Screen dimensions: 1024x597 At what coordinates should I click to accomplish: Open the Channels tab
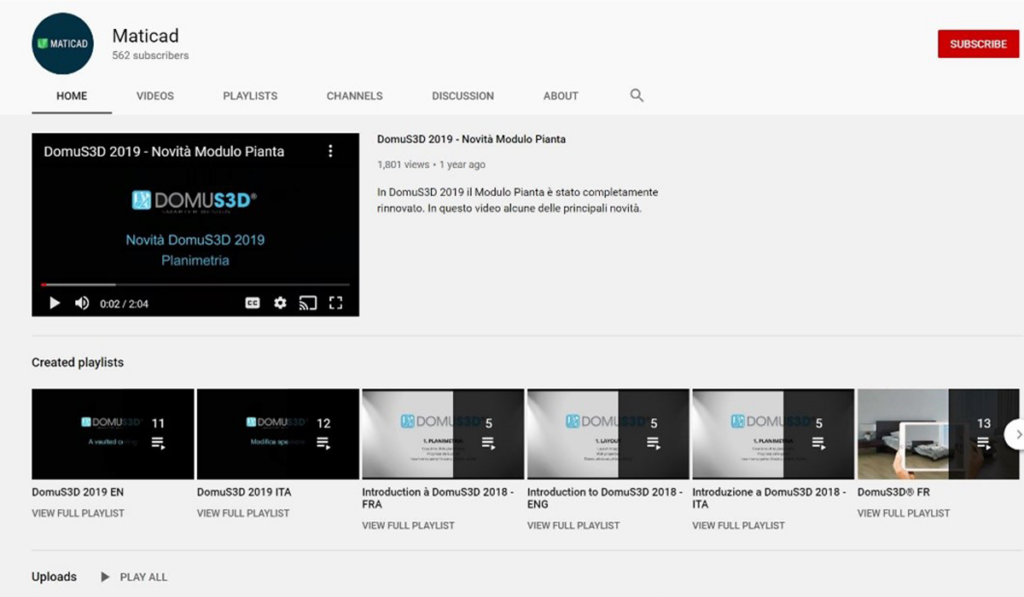pos(355,96)
